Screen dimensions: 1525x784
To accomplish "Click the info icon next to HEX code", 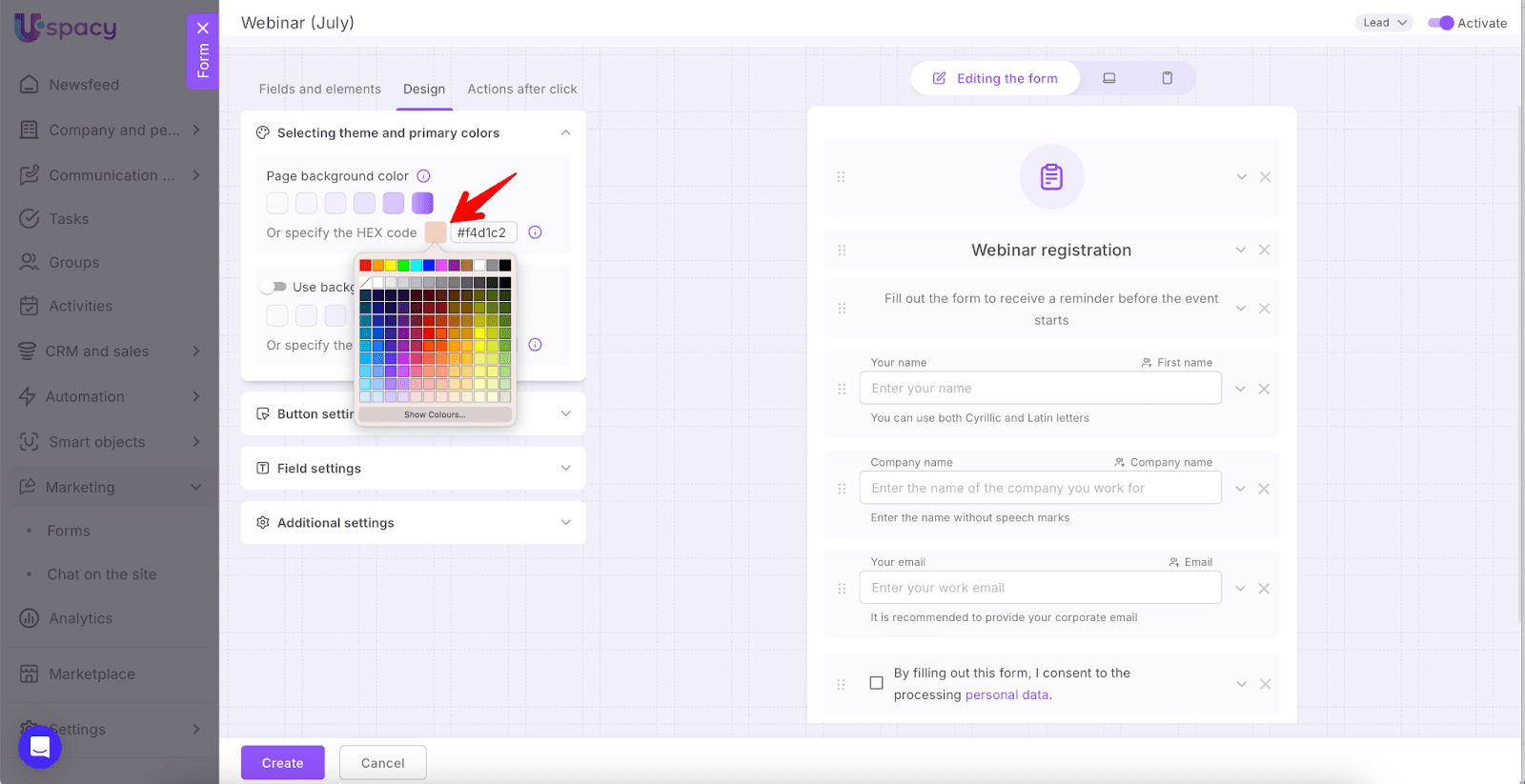I will 536,232.
